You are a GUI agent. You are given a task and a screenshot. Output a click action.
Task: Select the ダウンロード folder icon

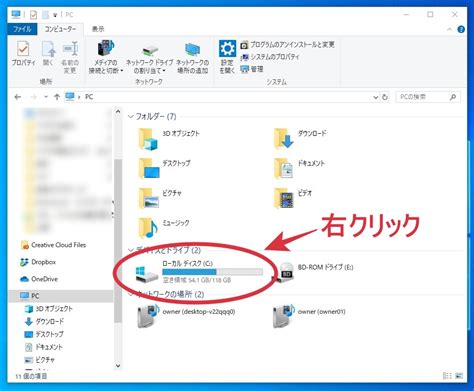[283, 138]
